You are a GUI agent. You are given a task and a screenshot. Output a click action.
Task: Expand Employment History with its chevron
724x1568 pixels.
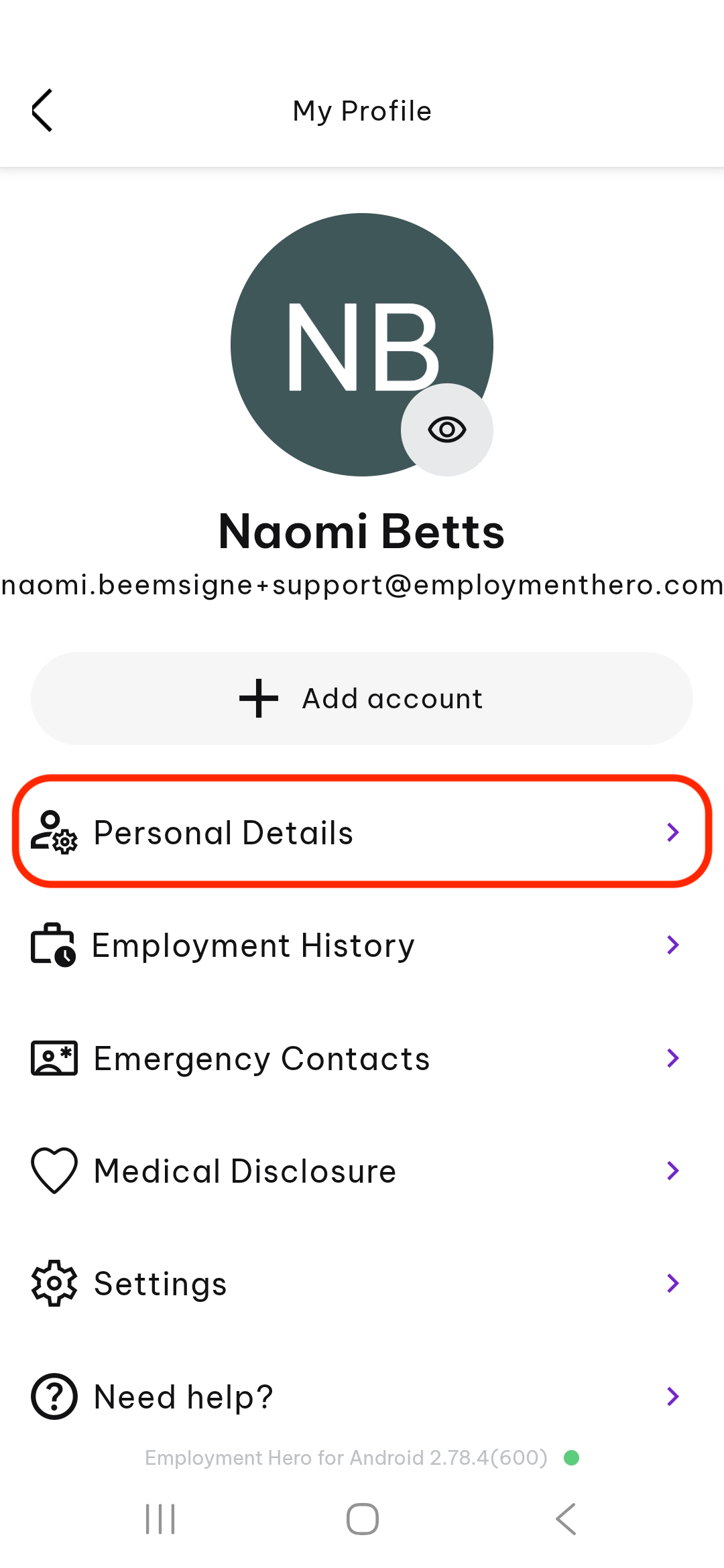point(673,945)
